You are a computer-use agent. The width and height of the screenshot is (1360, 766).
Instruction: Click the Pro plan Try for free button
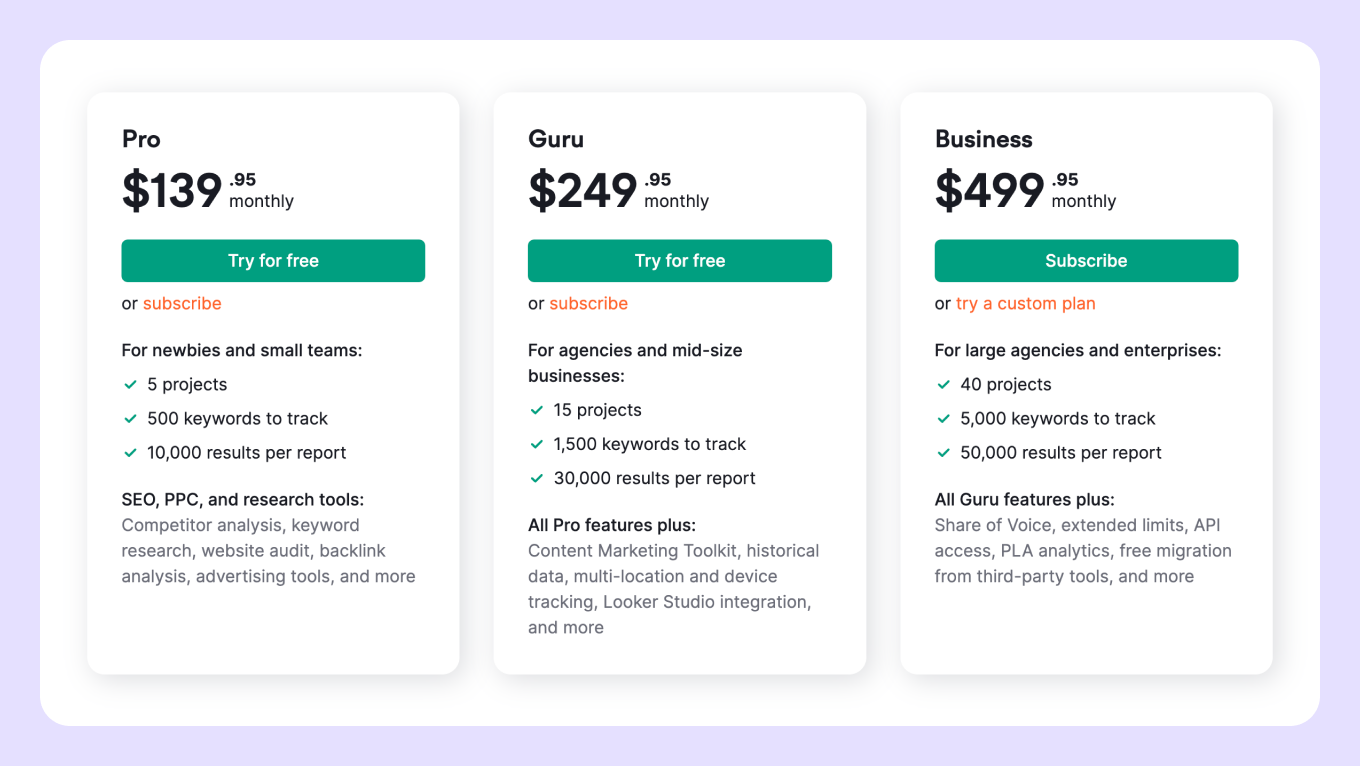[273, 260]
